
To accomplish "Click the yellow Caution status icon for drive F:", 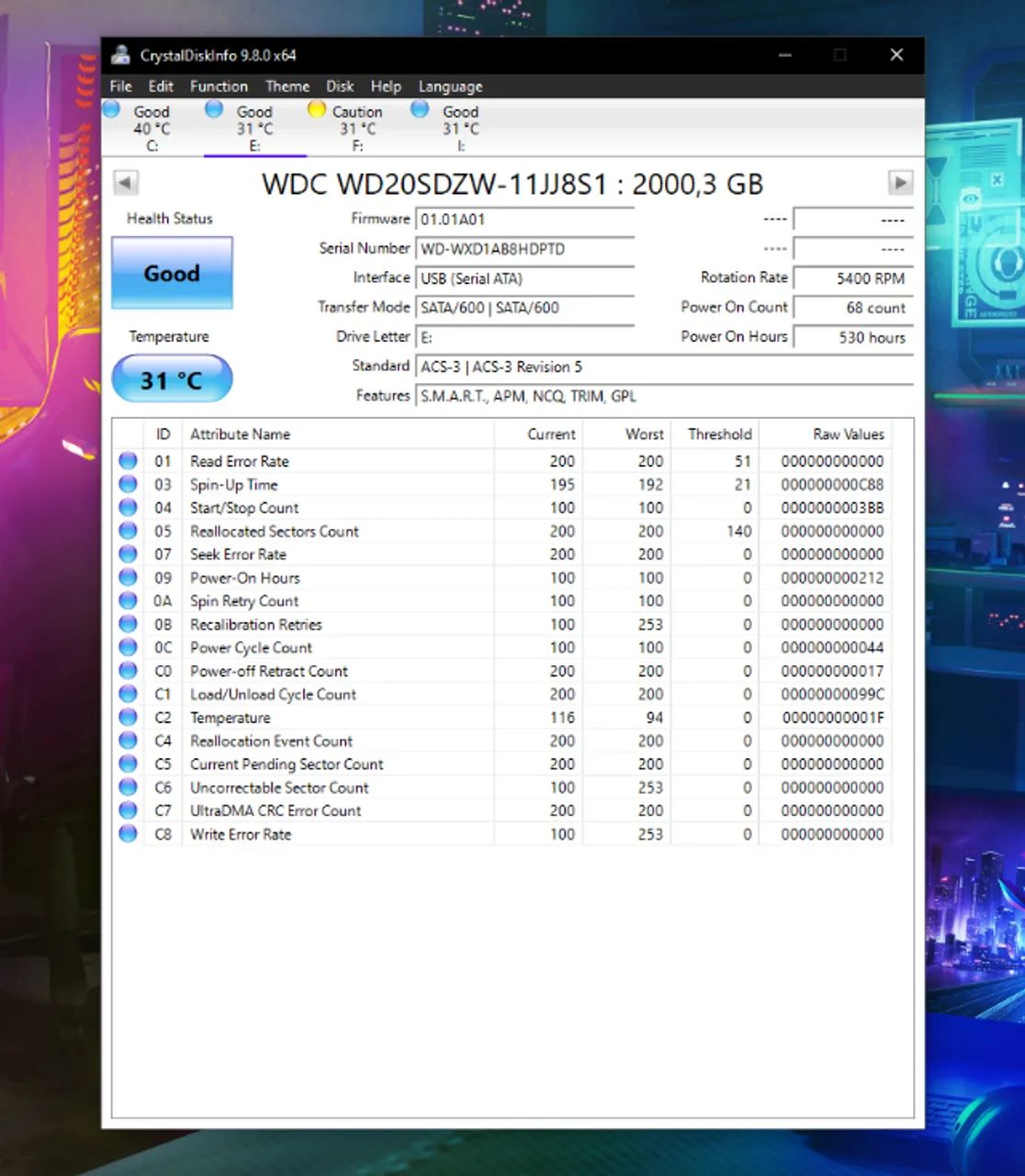I will pyautogui.click(x=317, y=109).
